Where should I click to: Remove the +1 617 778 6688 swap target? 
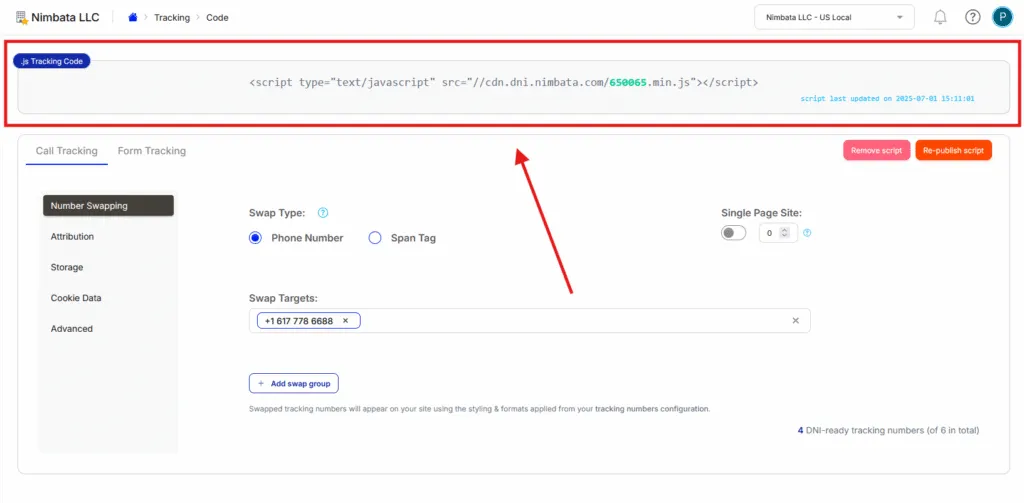[x=345, y=321]
